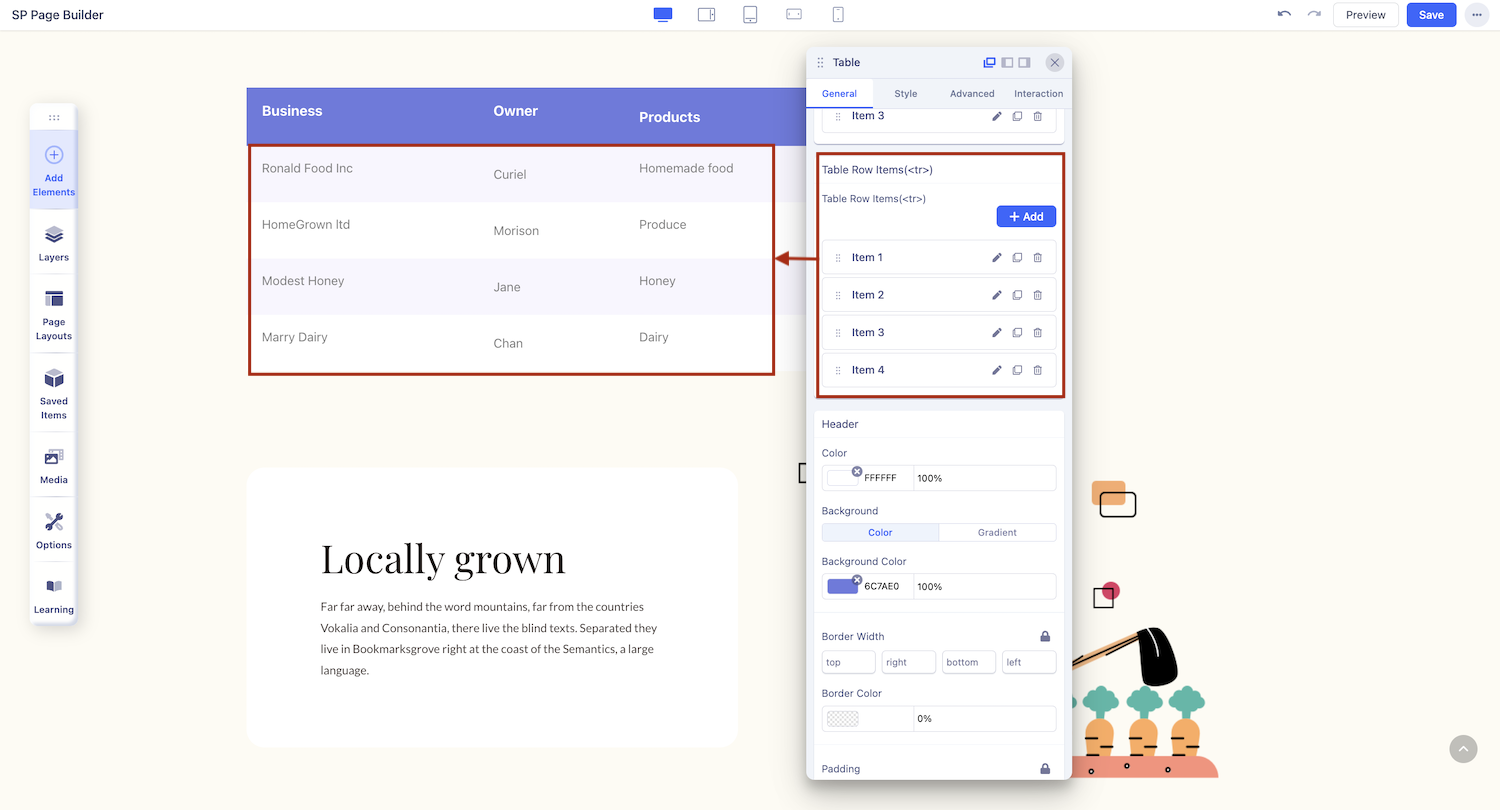Open the Advanced tab
The width and height of the screenshot is (1500, 810).
click(972, 94)
